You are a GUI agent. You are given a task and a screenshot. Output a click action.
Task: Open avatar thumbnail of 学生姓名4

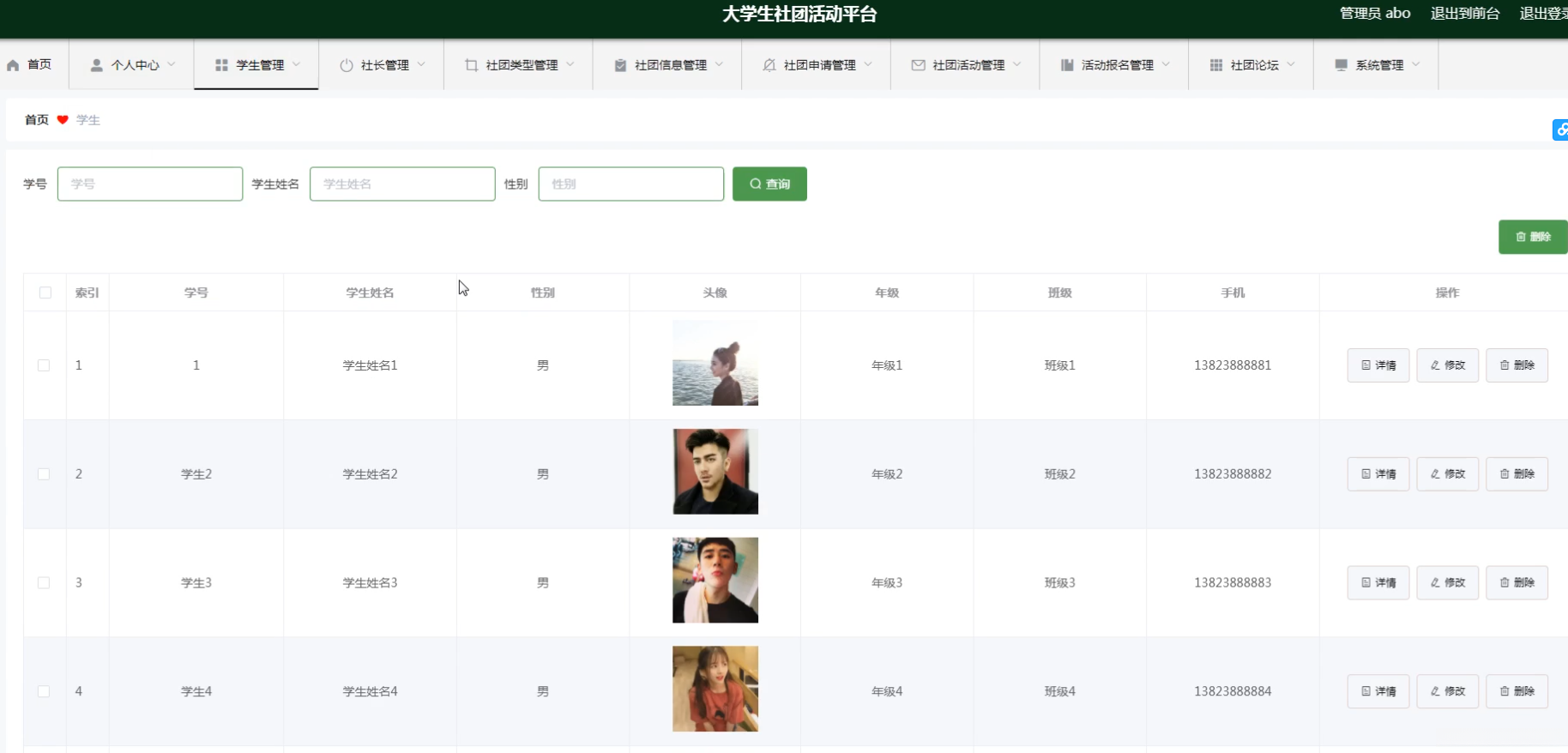(x=715, y=689)
